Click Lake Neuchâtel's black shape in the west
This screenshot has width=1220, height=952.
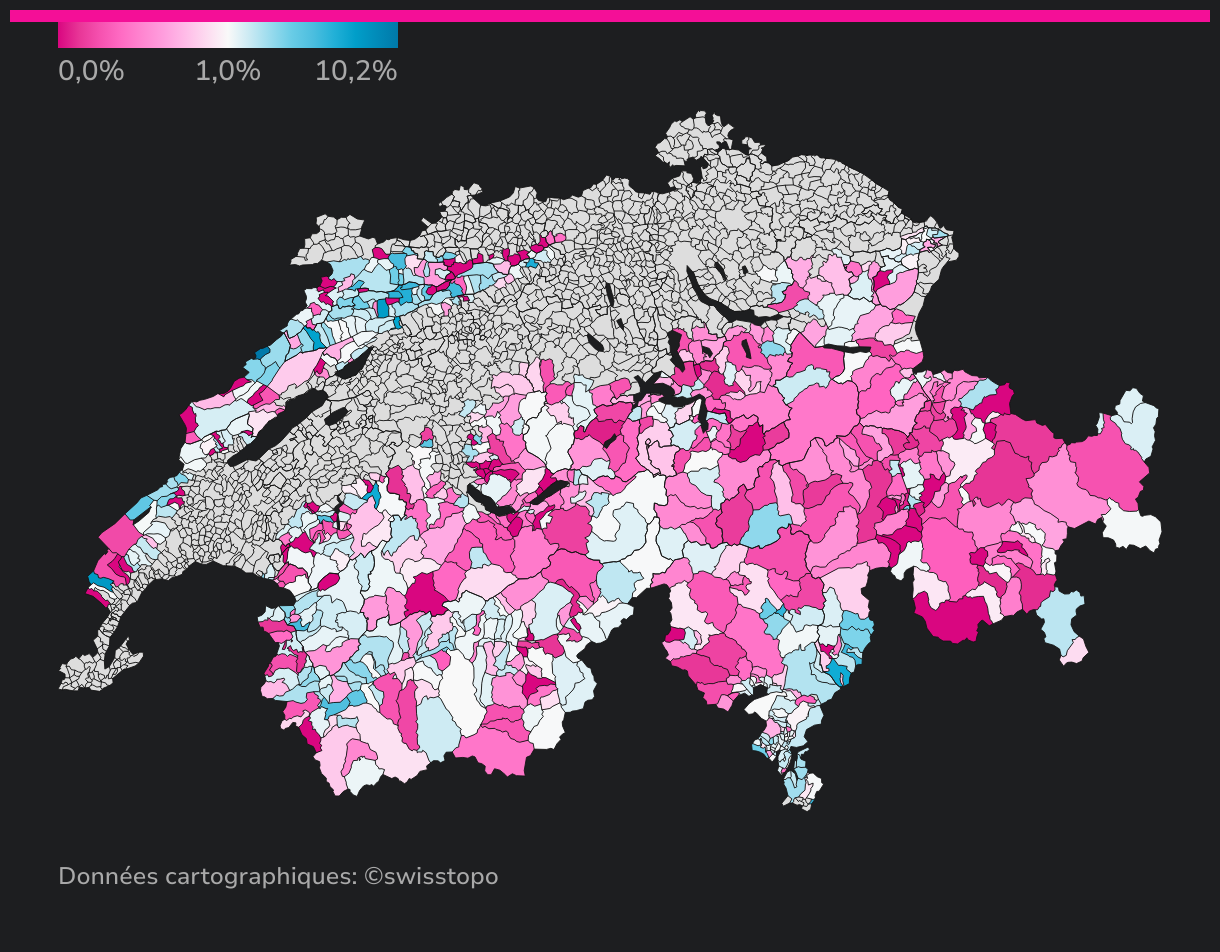[280, 428]
